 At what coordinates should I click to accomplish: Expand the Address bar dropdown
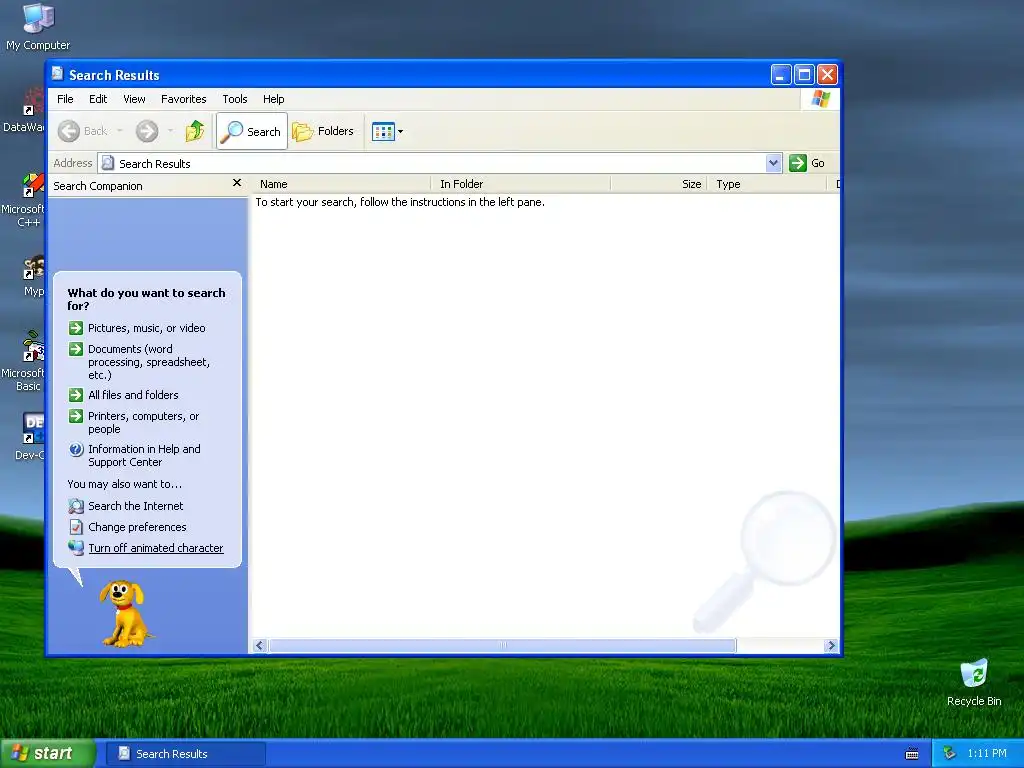click(773, 163)
